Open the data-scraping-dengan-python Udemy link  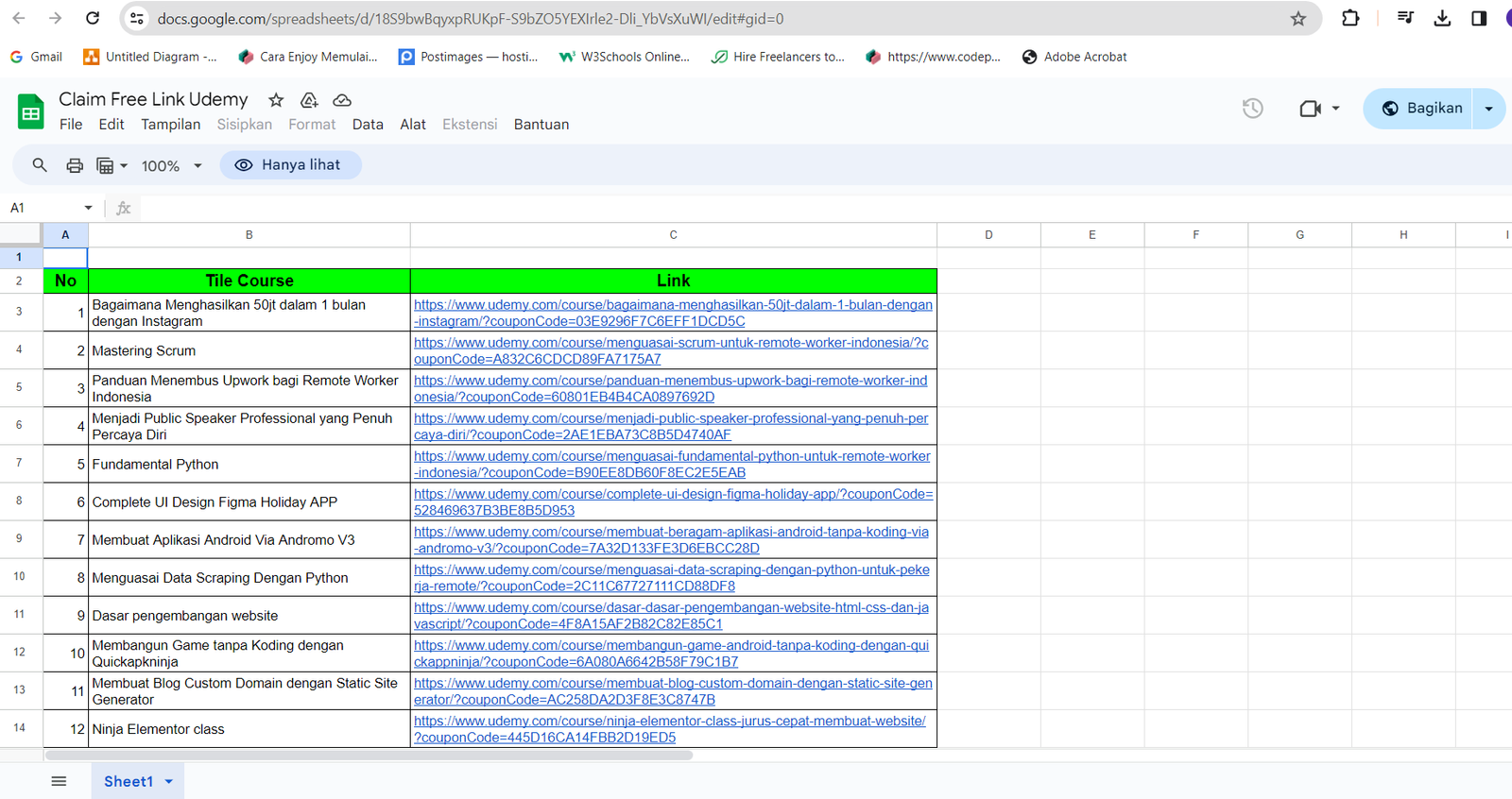point(672,577)
